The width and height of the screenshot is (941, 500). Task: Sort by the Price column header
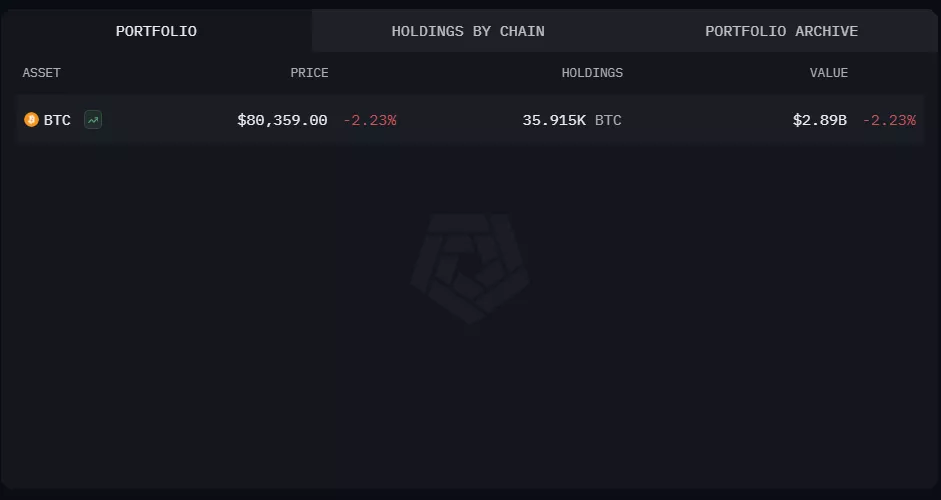pos(309,73)
